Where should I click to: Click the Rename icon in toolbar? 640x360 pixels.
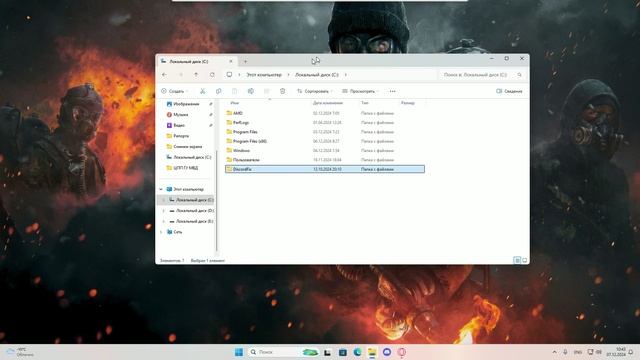251,91
